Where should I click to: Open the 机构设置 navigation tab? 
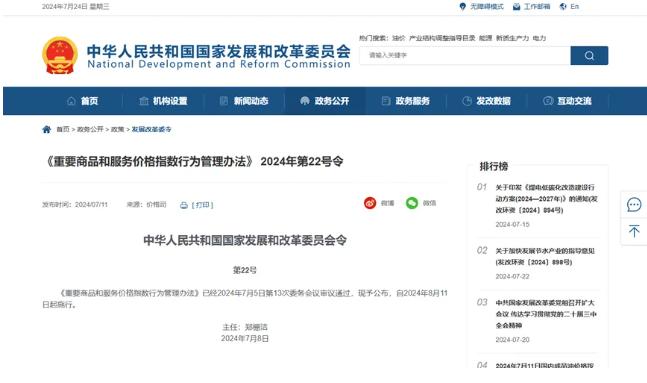tap(163, 101)
